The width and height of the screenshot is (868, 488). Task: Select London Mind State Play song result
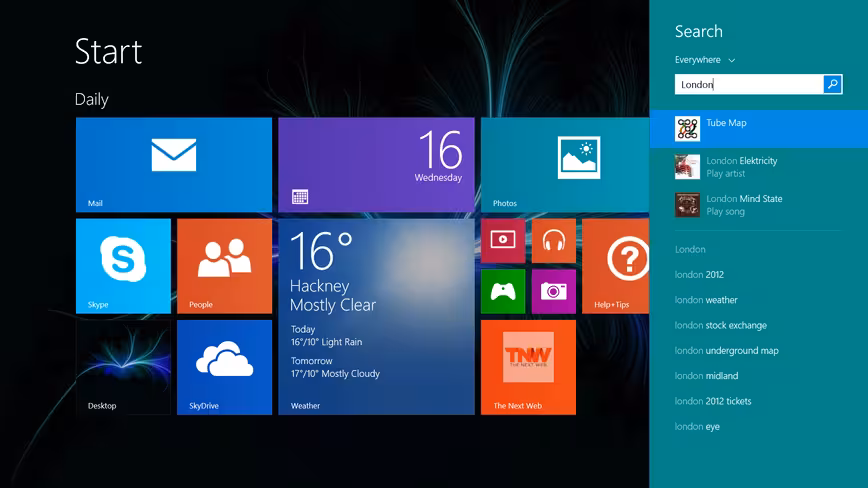point(758,205)
